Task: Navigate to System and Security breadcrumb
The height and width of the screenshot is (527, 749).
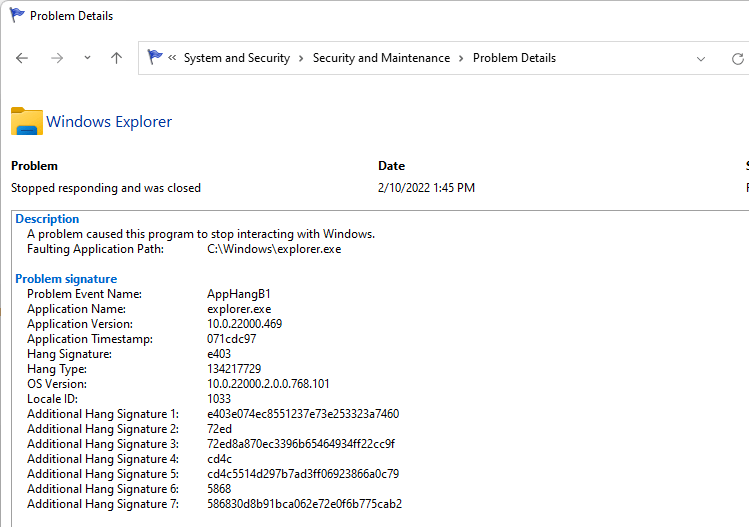Action: point(237,58)
